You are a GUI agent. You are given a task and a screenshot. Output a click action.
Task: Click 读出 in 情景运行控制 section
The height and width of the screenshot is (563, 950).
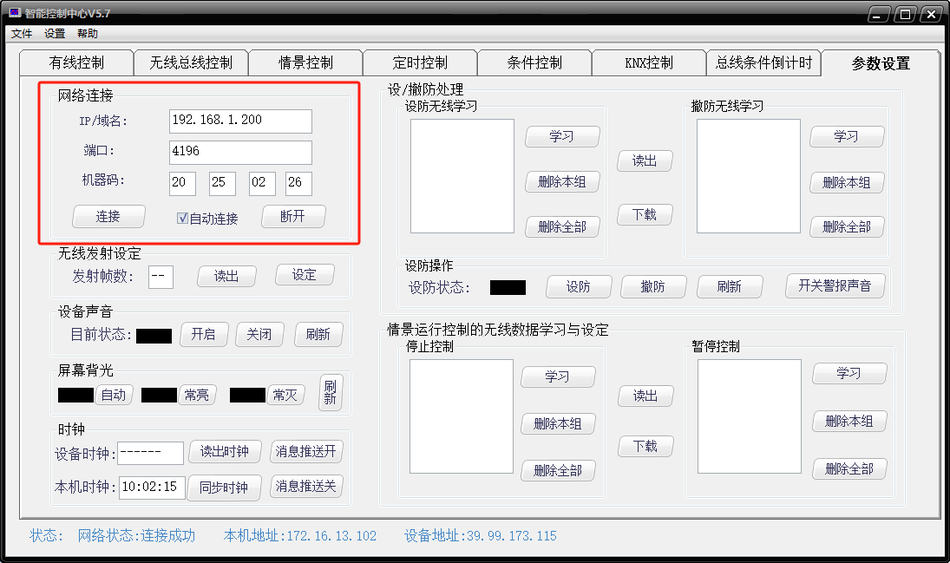click(645, 396)
